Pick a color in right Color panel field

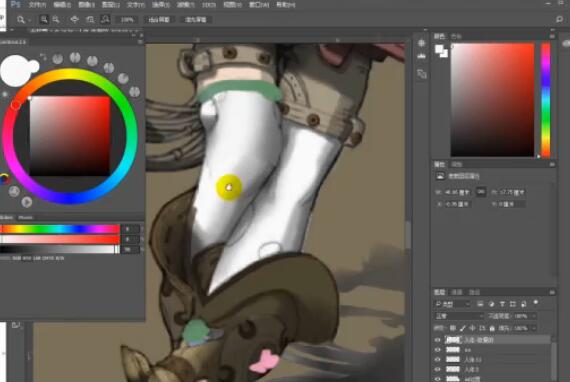point(493,100)
